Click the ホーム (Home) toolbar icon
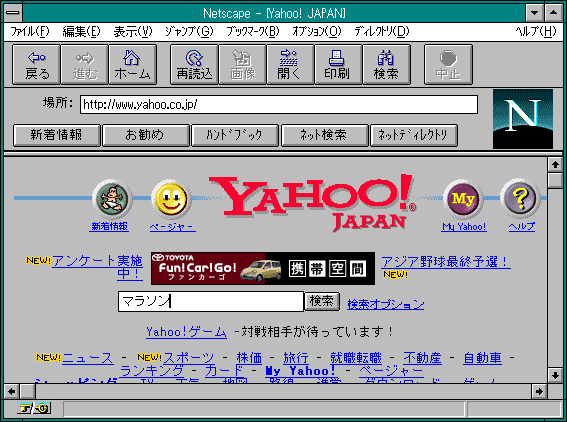 (133, 65)
